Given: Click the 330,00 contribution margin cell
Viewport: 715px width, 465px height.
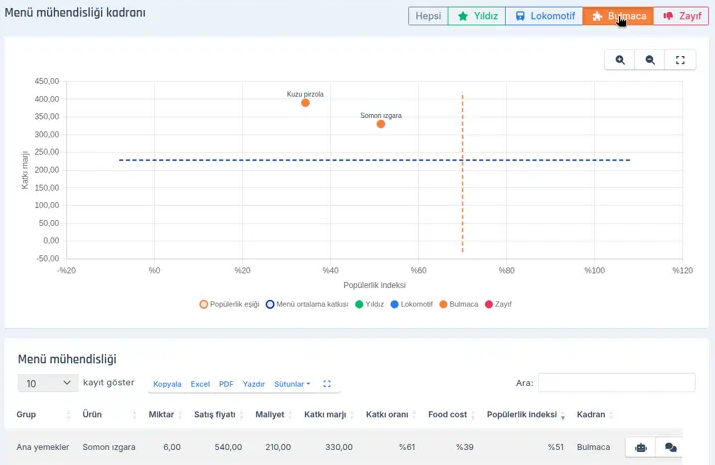Looking at the screenshot, I should coord(339,447).
